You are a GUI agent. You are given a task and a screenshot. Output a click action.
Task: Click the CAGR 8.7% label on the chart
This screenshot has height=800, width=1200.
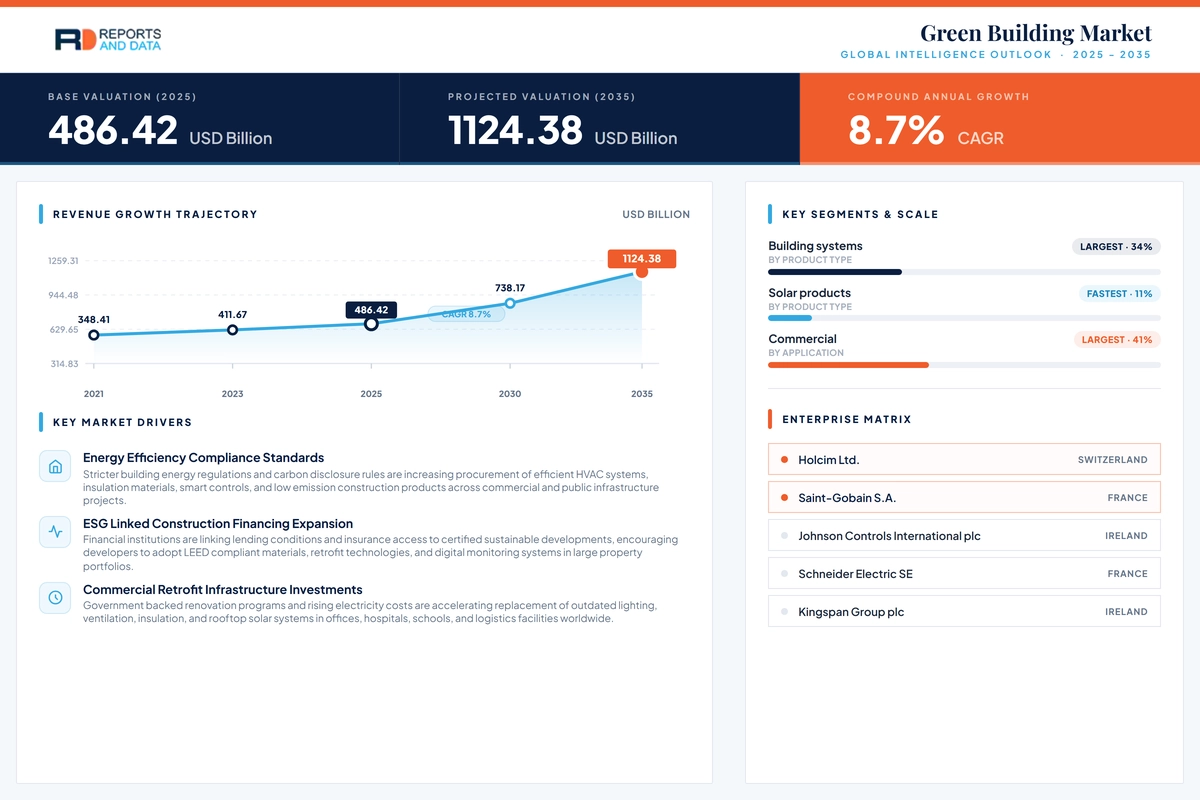(466, 314)
